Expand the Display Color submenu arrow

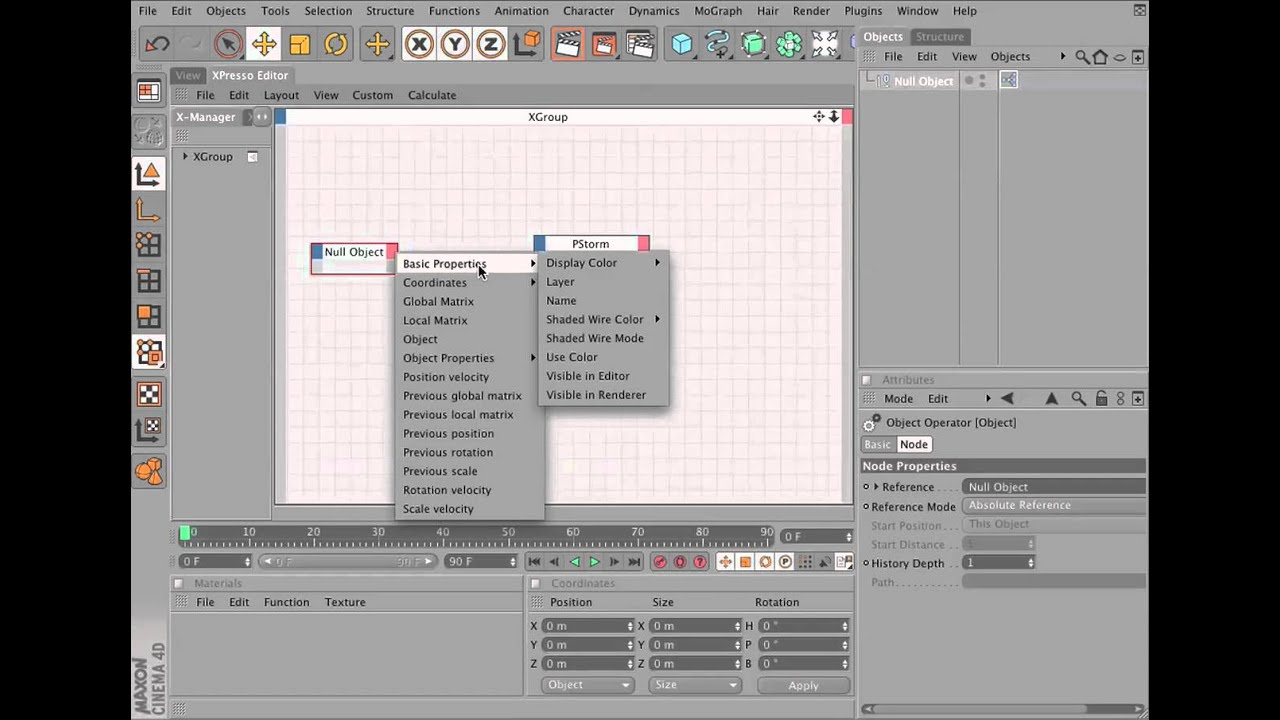tap(658, 263)
